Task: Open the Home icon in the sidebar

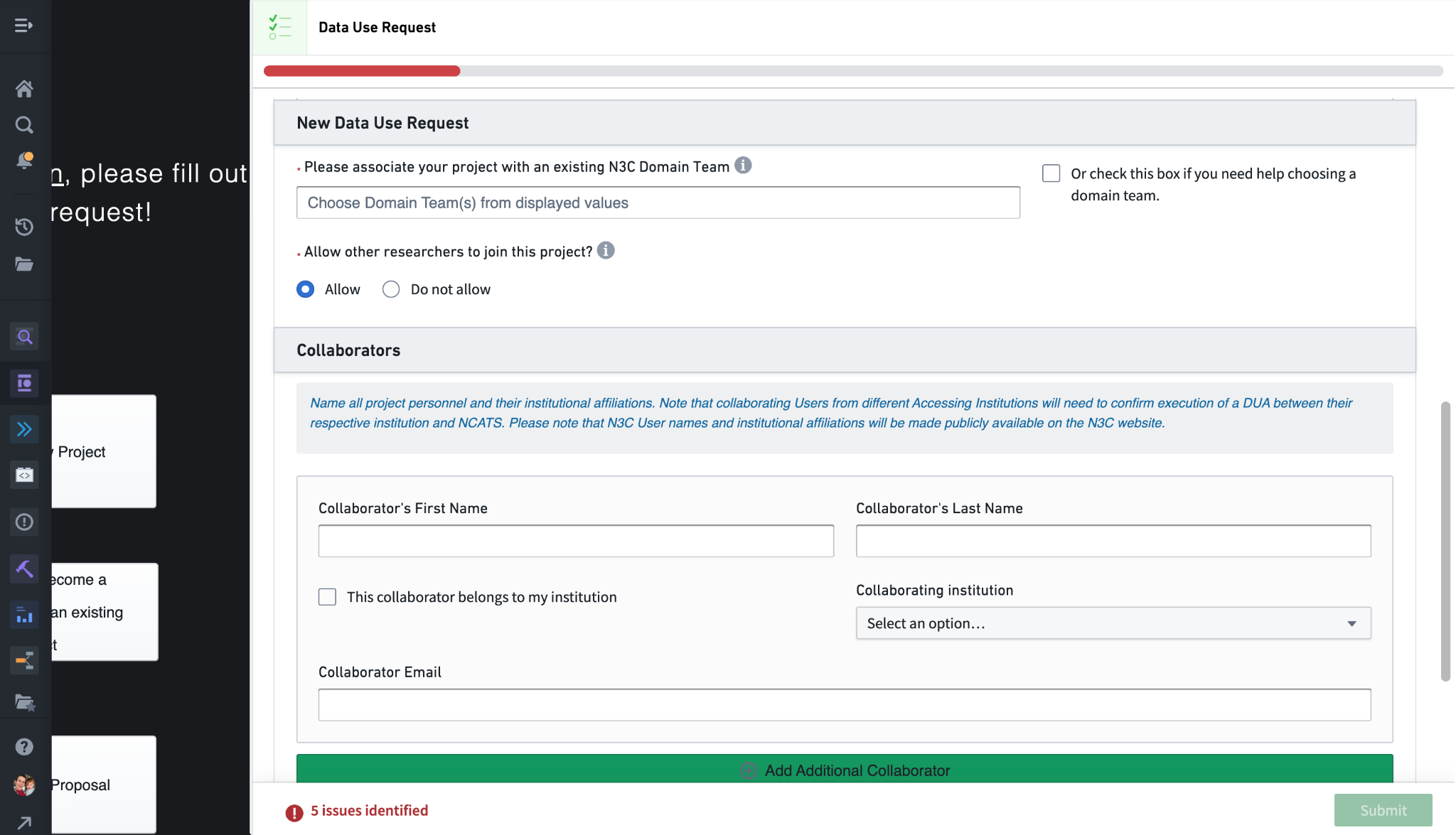Action: coord(25,88)
